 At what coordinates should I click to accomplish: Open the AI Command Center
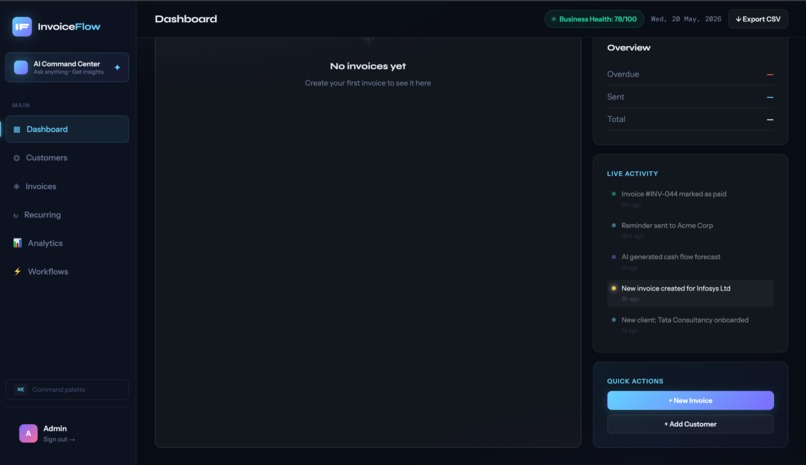(67, 67)
